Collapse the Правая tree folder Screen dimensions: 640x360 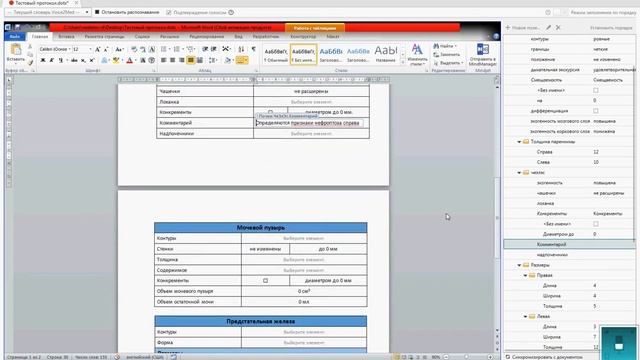coord(525,276)
